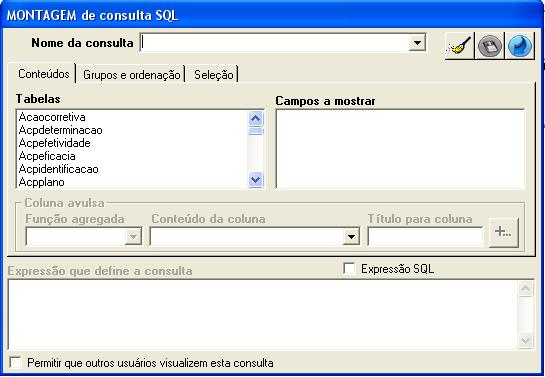
Task: Click down arrow of Tabelas scrollbar
Action: (x=255, y=180)
